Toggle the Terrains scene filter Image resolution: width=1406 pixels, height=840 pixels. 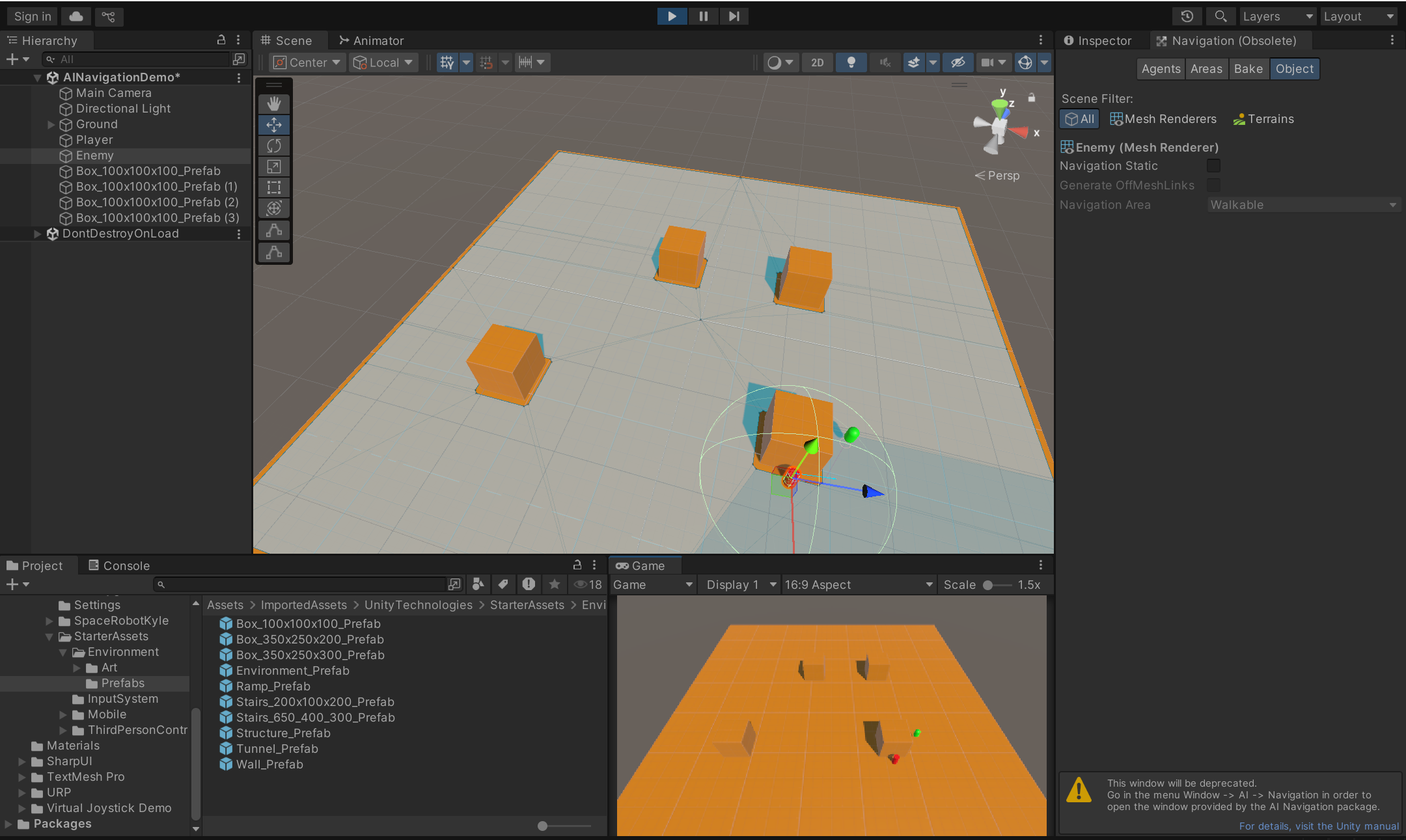pyautogui.click(x=1263, y=119)
